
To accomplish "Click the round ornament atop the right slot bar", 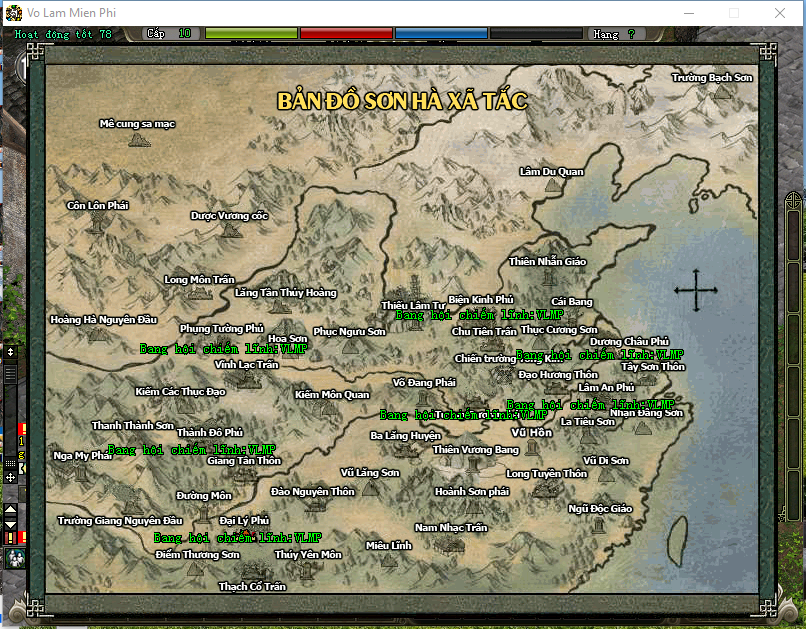I will point(794,197).
